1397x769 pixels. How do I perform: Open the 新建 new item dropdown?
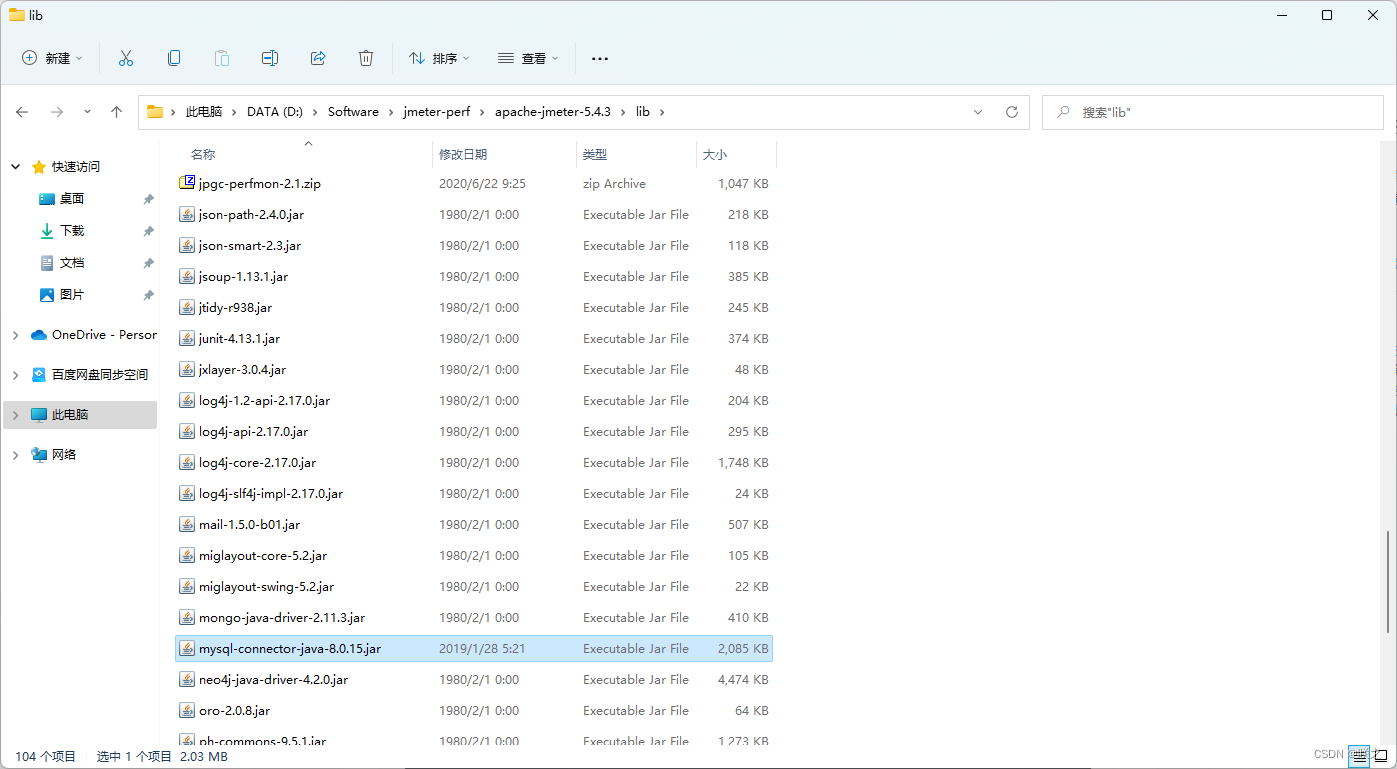pyautogui.click(x=53, y=58)
